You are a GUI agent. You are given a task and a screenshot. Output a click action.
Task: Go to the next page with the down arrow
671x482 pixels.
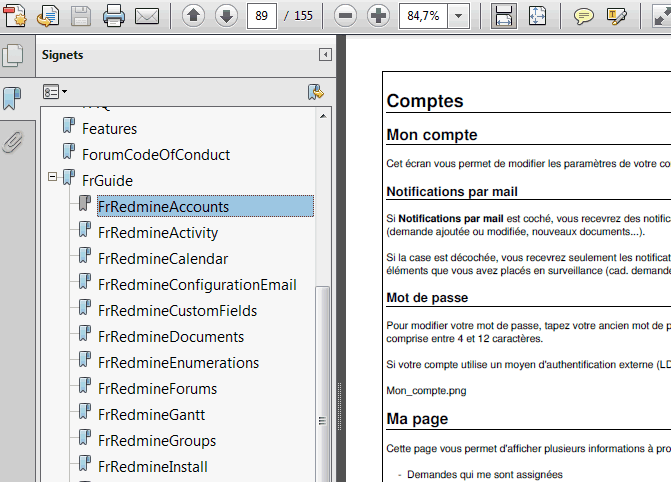[226, 16]
